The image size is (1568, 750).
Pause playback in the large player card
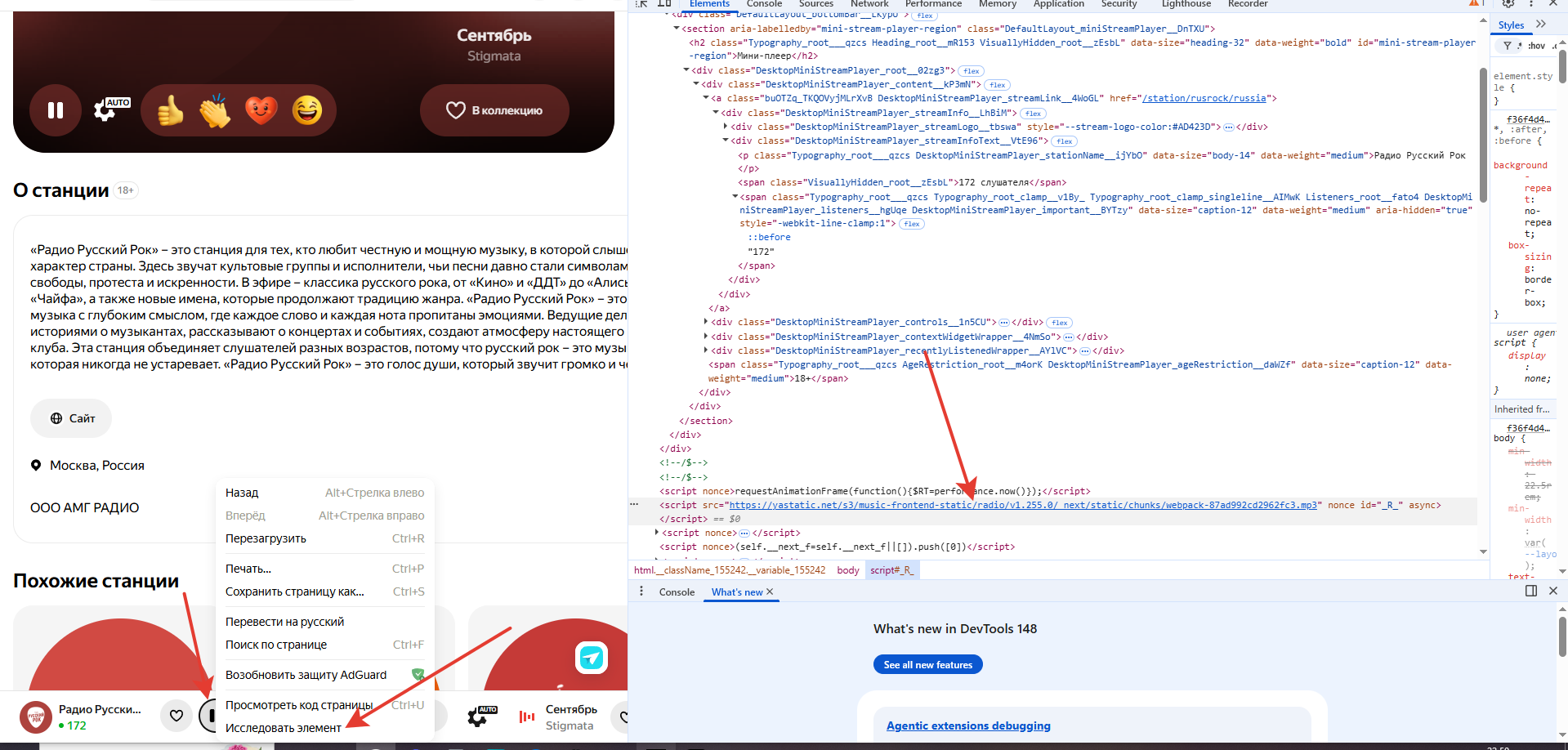pyautogui.click(x=56, y=110)
